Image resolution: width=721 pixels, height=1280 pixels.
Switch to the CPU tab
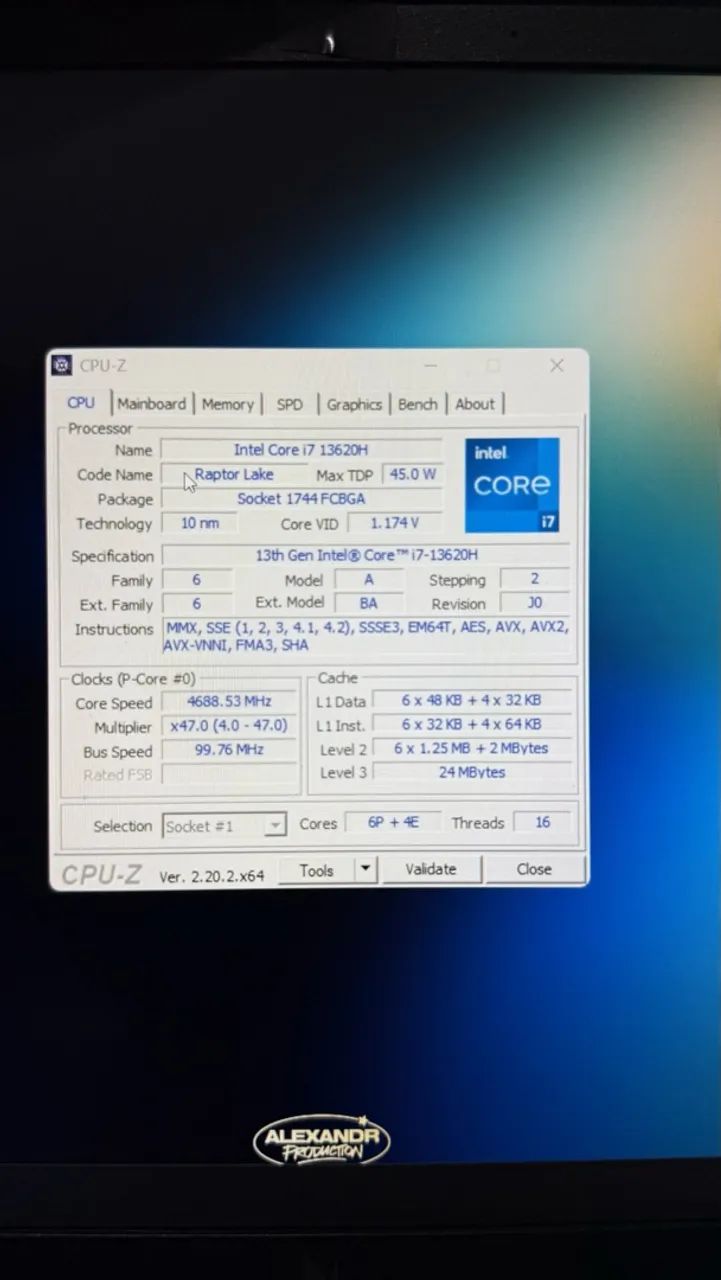point(81,402)
